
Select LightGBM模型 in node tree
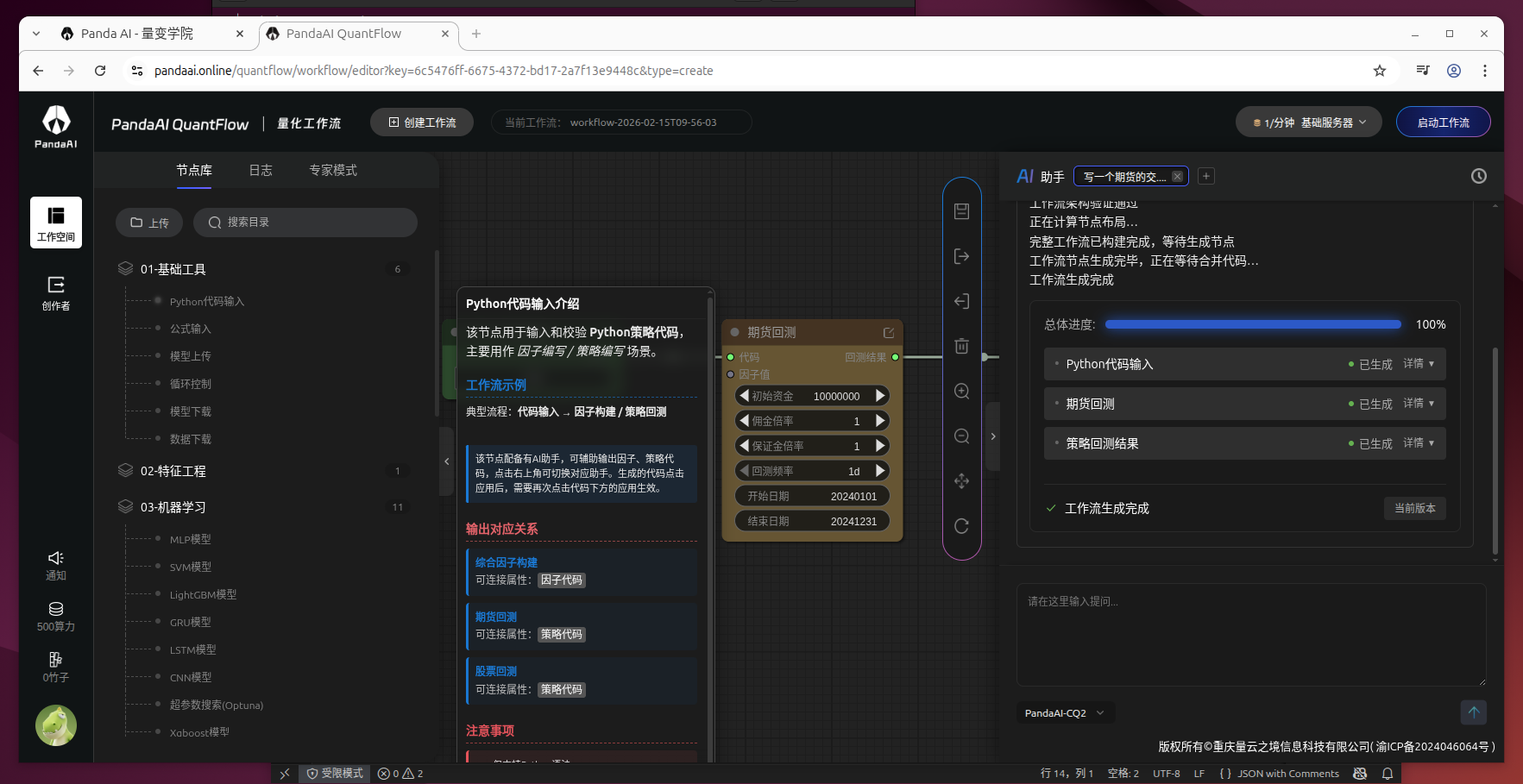pos(203,594)
